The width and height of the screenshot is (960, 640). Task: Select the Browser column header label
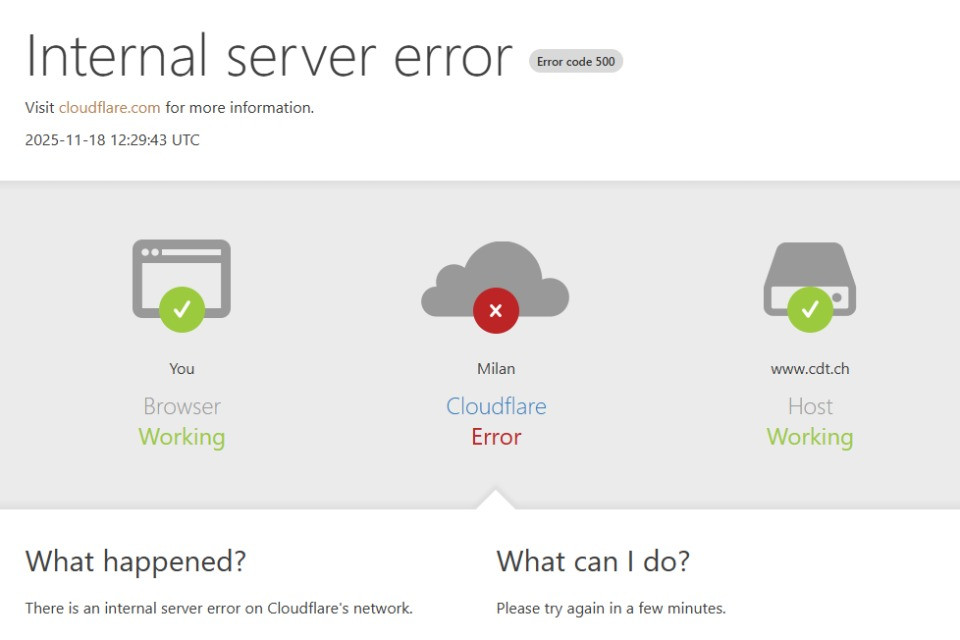coord(181,406)
